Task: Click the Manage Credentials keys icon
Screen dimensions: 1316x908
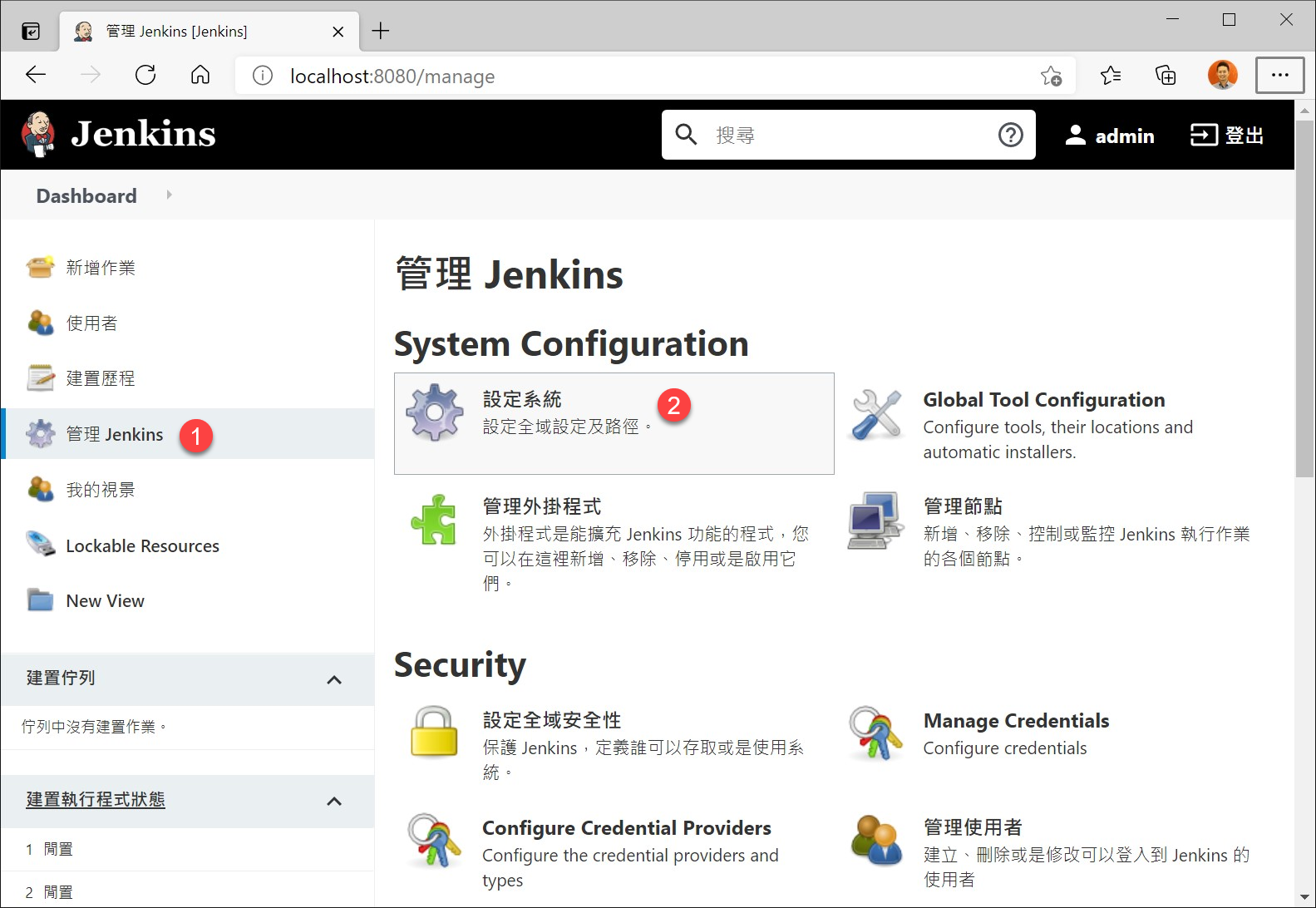Action: coord(875,733)
